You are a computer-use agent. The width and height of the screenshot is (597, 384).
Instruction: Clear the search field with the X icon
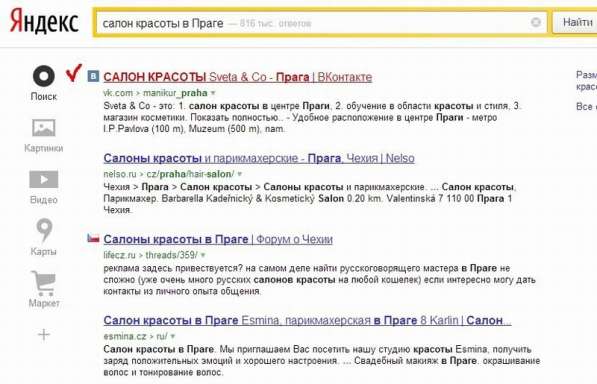[536, 22]
